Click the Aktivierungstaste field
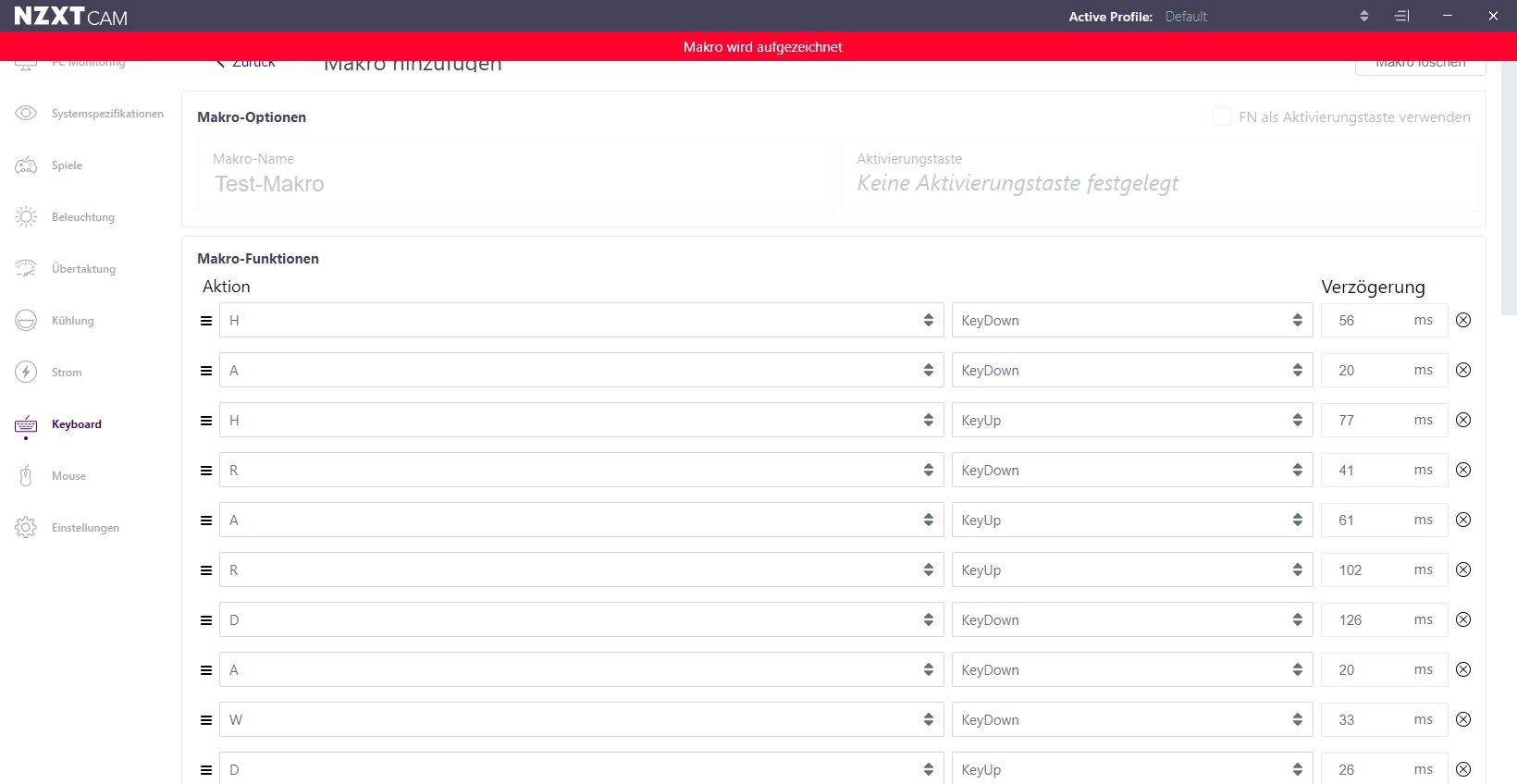Viewport: 1517px width, 784px height. tap(1158, 183)
